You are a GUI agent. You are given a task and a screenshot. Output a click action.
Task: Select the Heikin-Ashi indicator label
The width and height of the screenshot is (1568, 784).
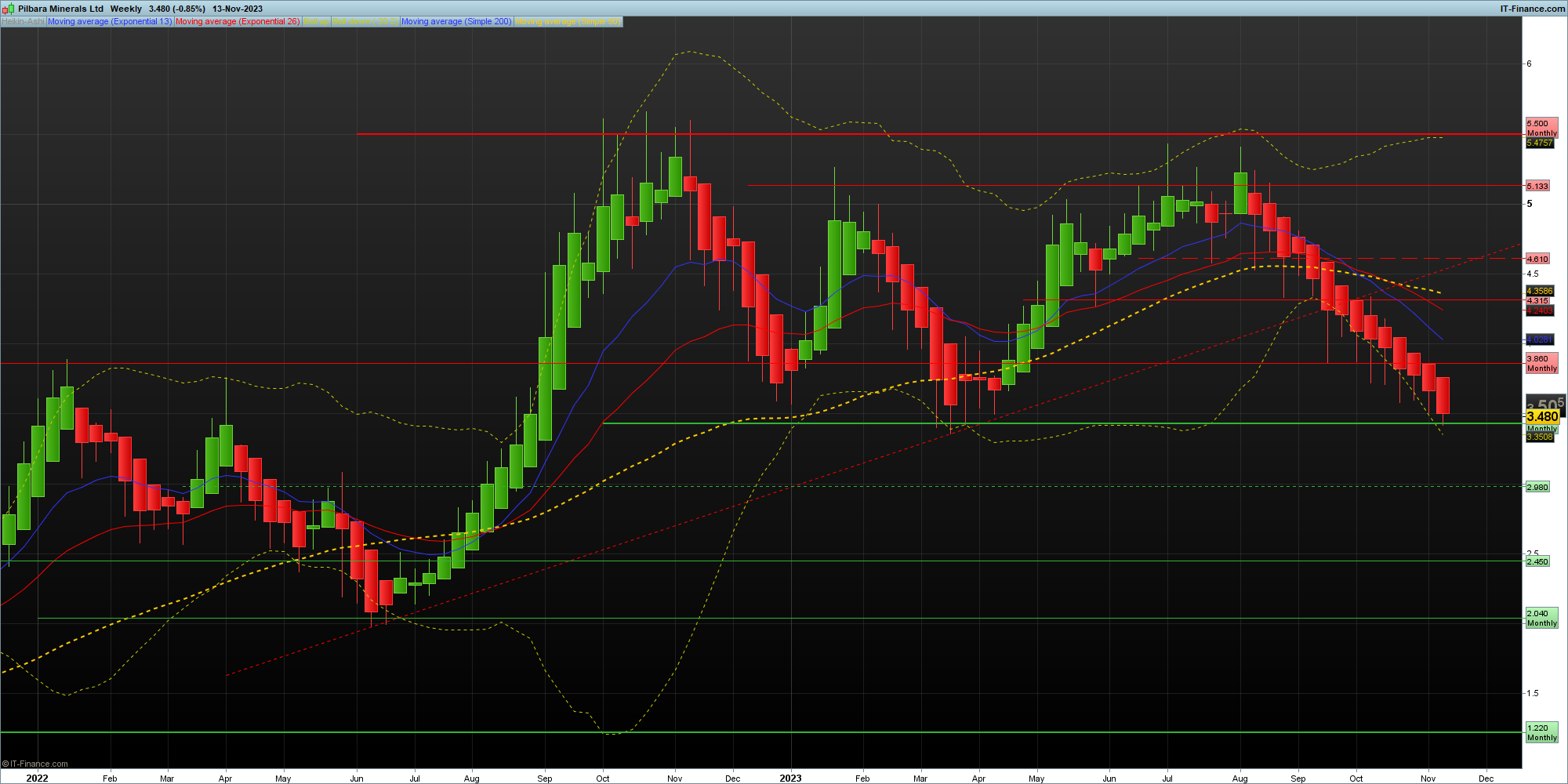(x=23, y=22)
